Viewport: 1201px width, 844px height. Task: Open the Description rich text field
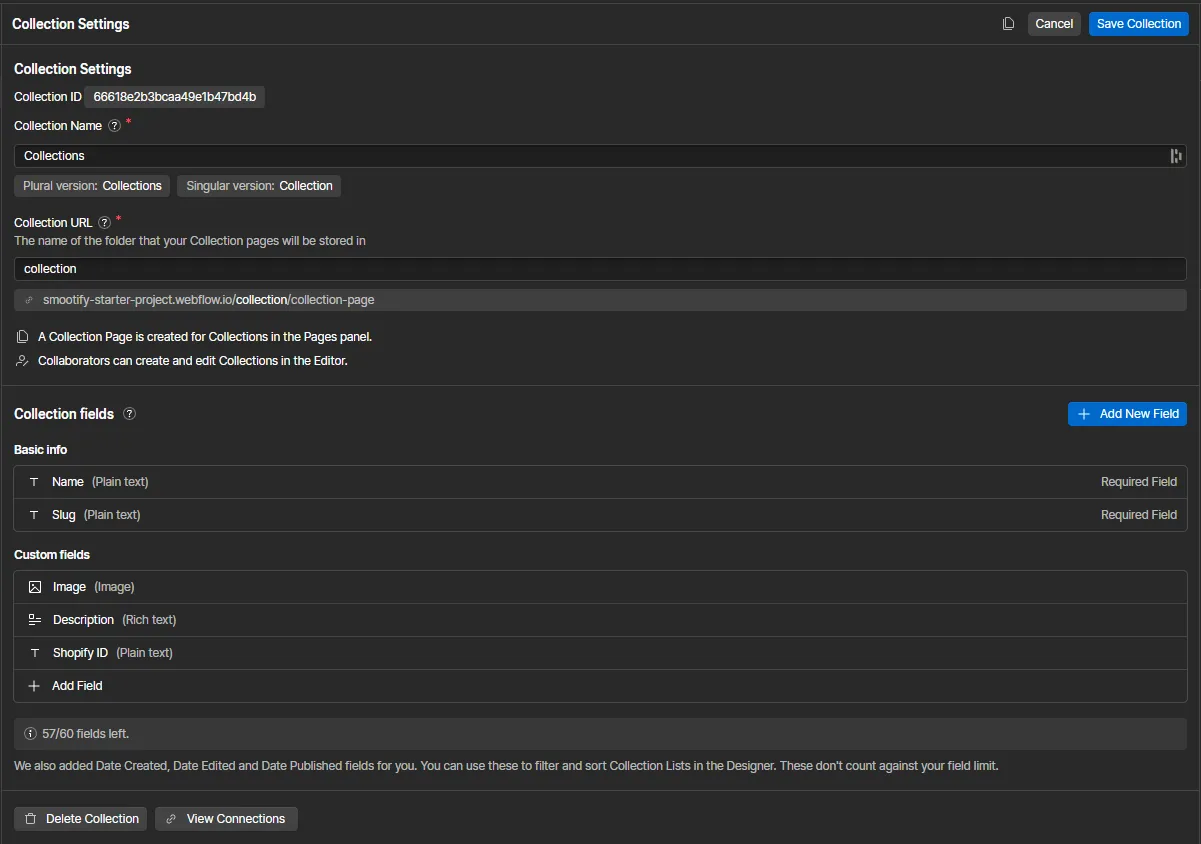600,620
